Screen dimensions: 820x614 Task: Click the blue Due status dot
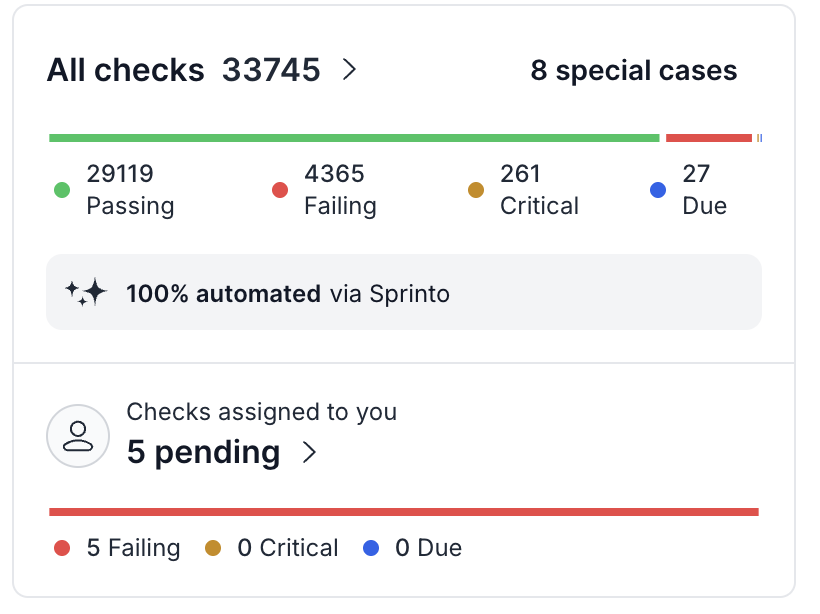pyautogui.click(x=658, y=190)
